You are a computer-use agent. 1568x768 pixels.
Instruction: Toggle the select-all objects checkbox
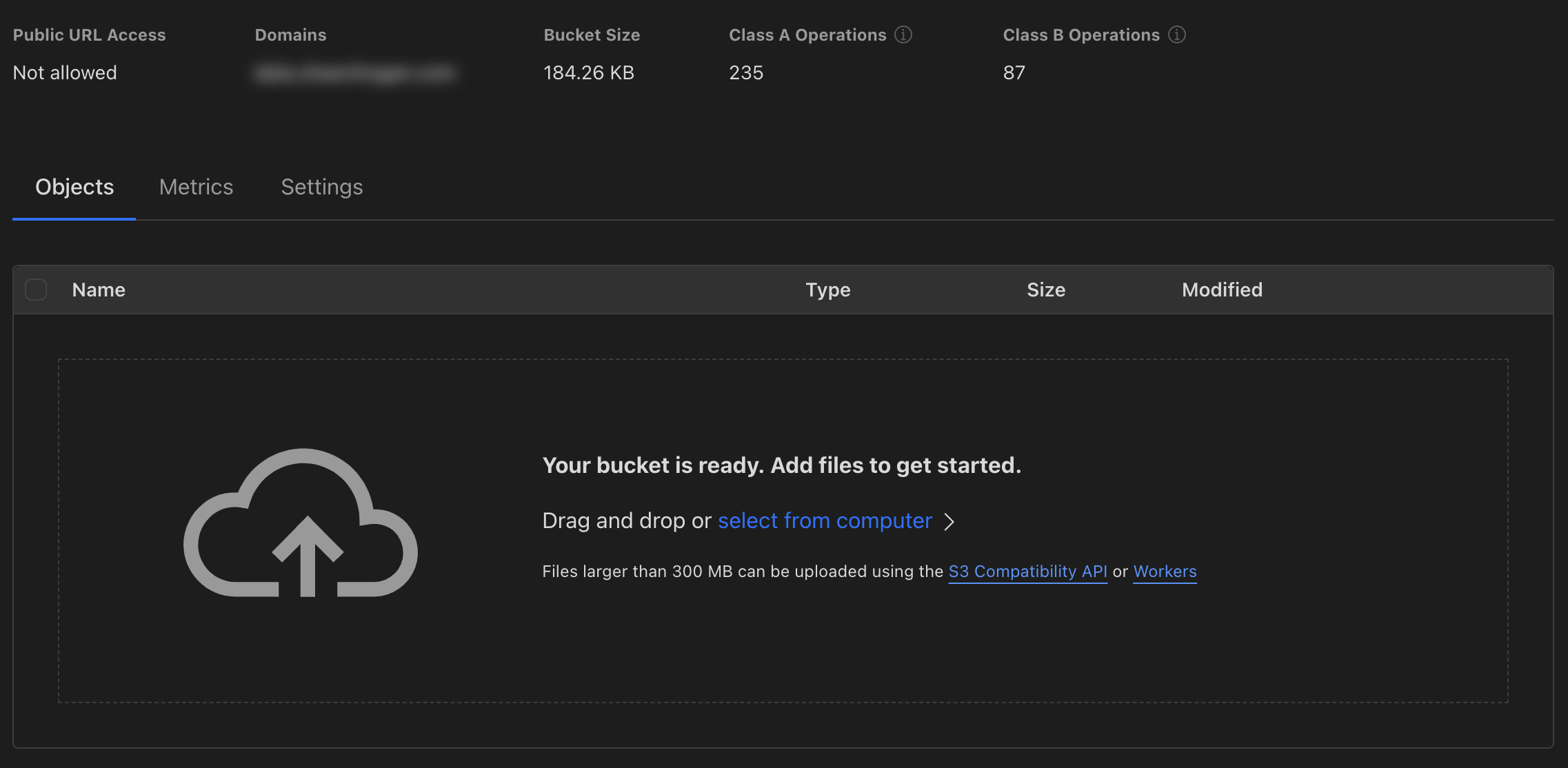36,290
